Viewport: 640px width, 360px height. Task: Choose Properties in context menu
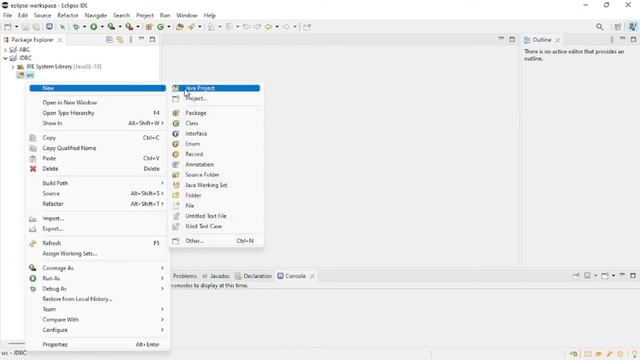[98, 344]
